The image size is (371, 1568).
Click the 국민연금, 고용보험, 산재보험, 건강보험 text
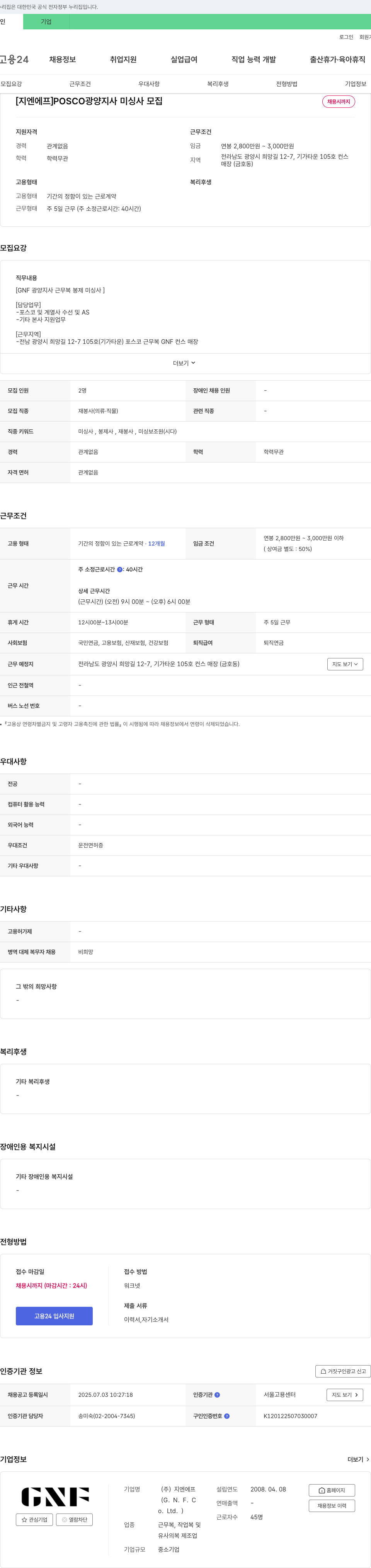123,643
